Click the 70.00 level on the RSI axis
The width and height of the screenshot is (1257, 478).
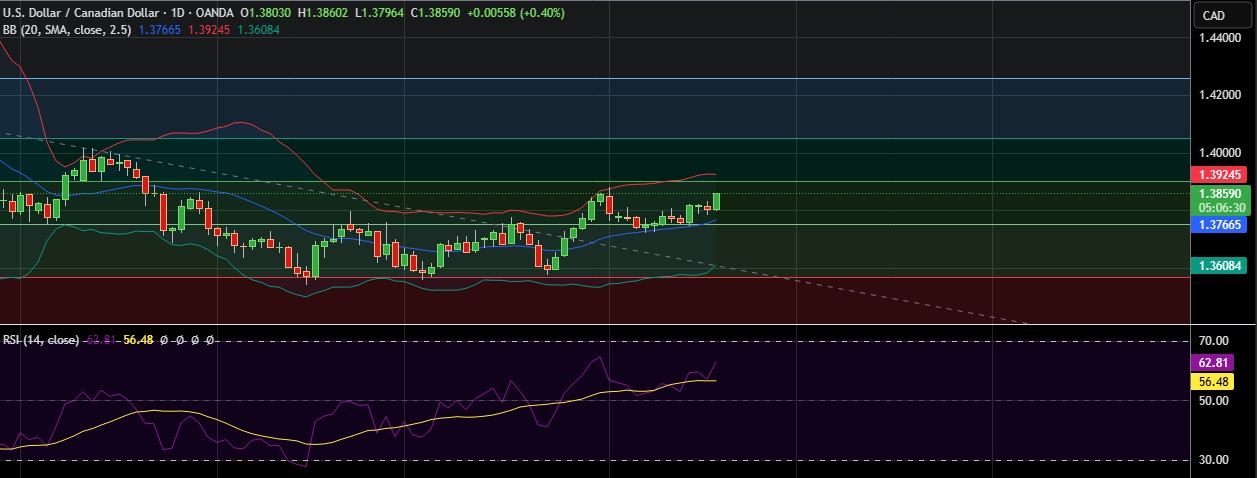(1214, 341)
